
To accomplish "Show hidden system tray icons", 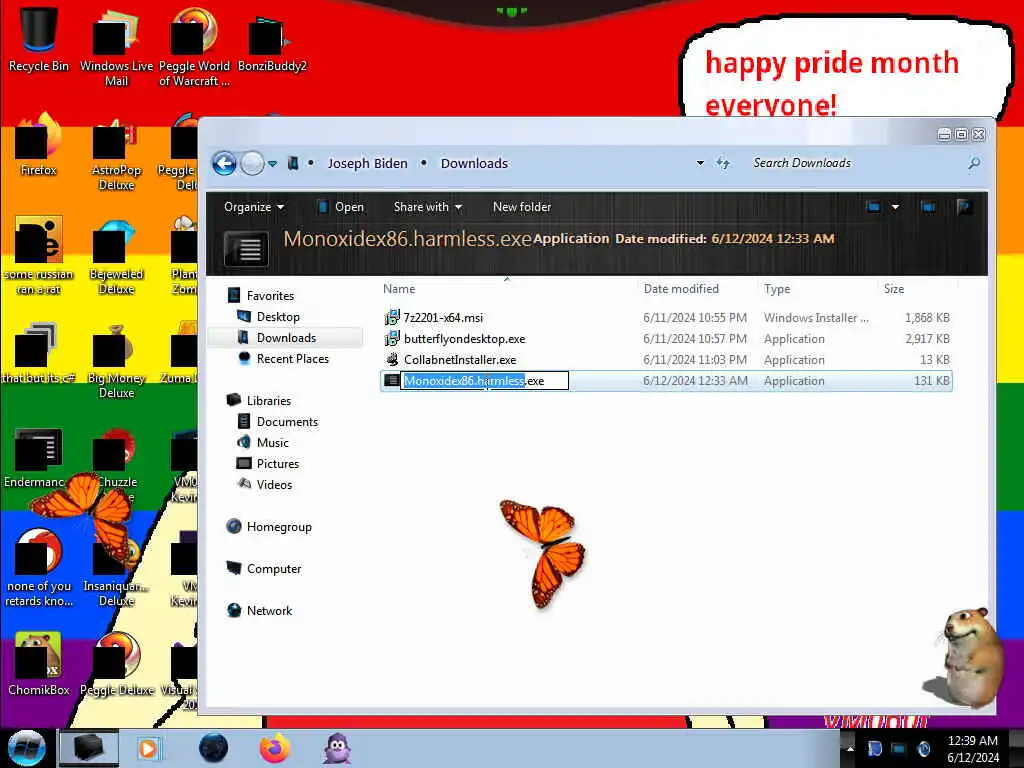I will (850, 749).
